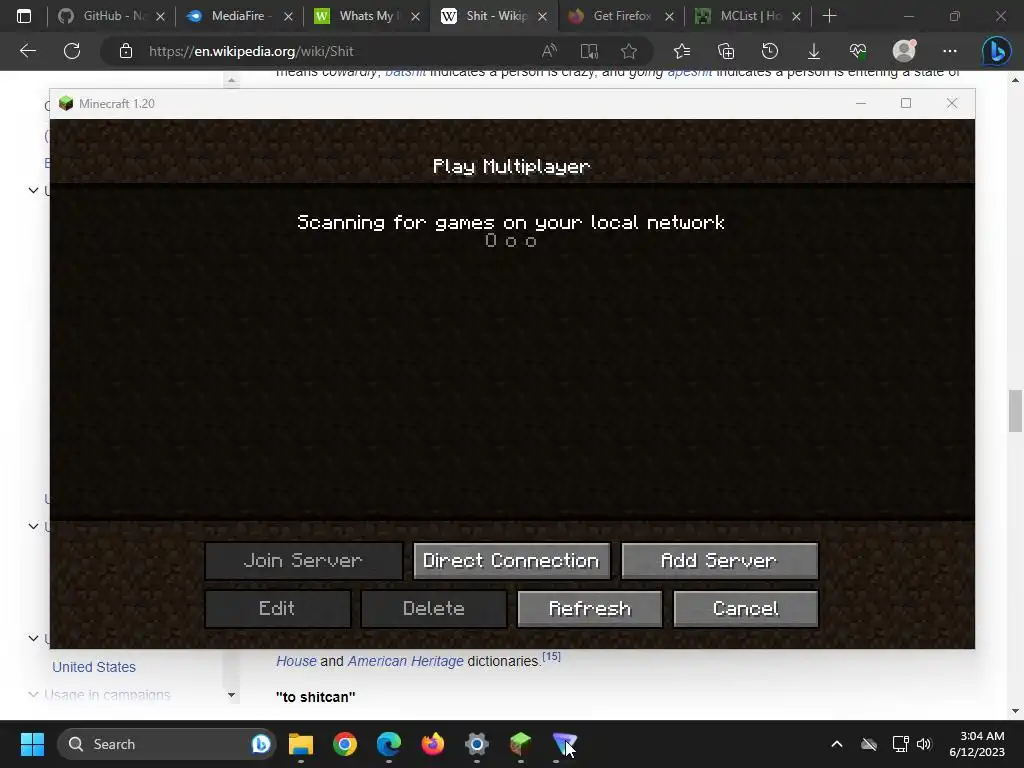Click the taskbar Search box

pos(167,744)
